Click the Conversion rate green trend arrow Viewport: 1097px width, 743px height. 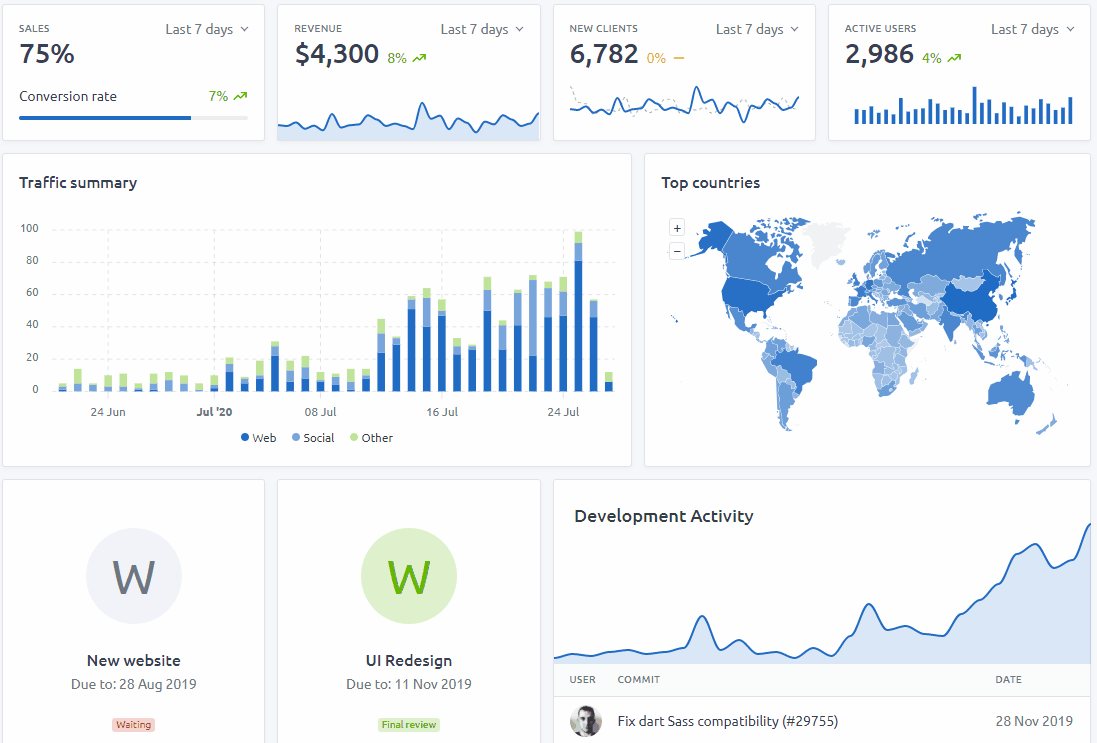pyautogui.click(x=240, y=96)
